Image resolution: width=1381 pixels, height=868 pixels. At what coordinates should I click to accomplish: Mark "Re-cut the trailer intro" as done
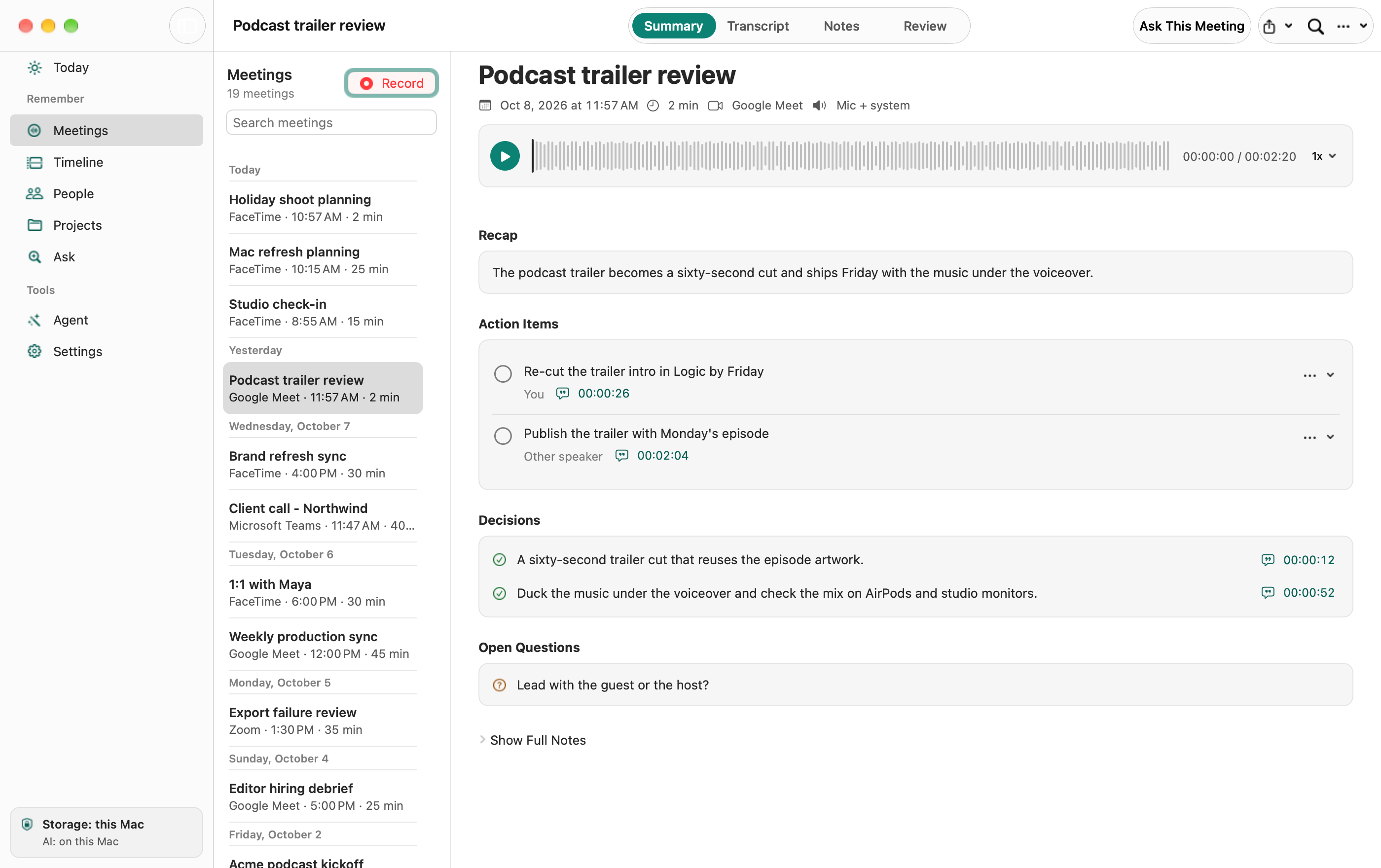click(x=503, y=374)
